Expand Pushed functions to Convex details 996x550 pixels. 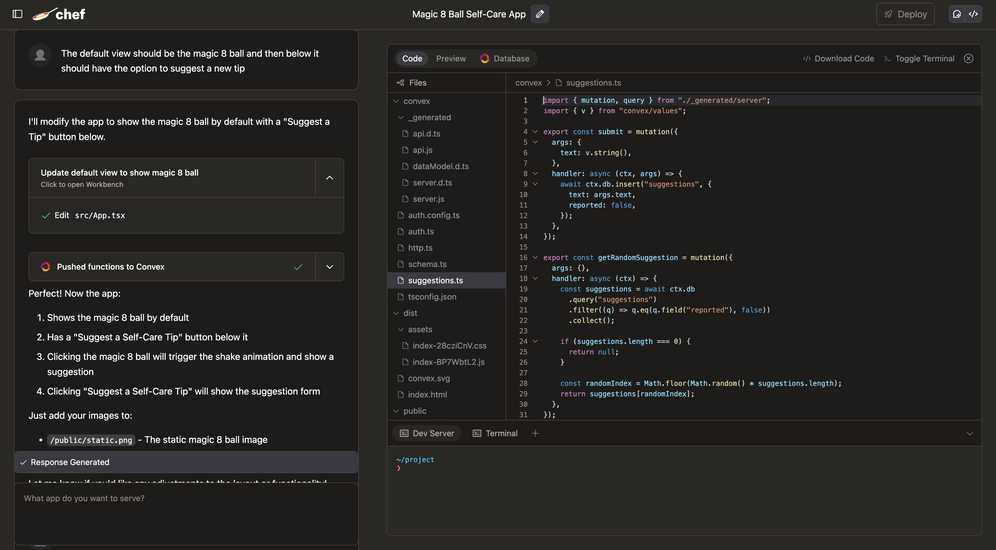pyautogui.click(x=330, y=267)
